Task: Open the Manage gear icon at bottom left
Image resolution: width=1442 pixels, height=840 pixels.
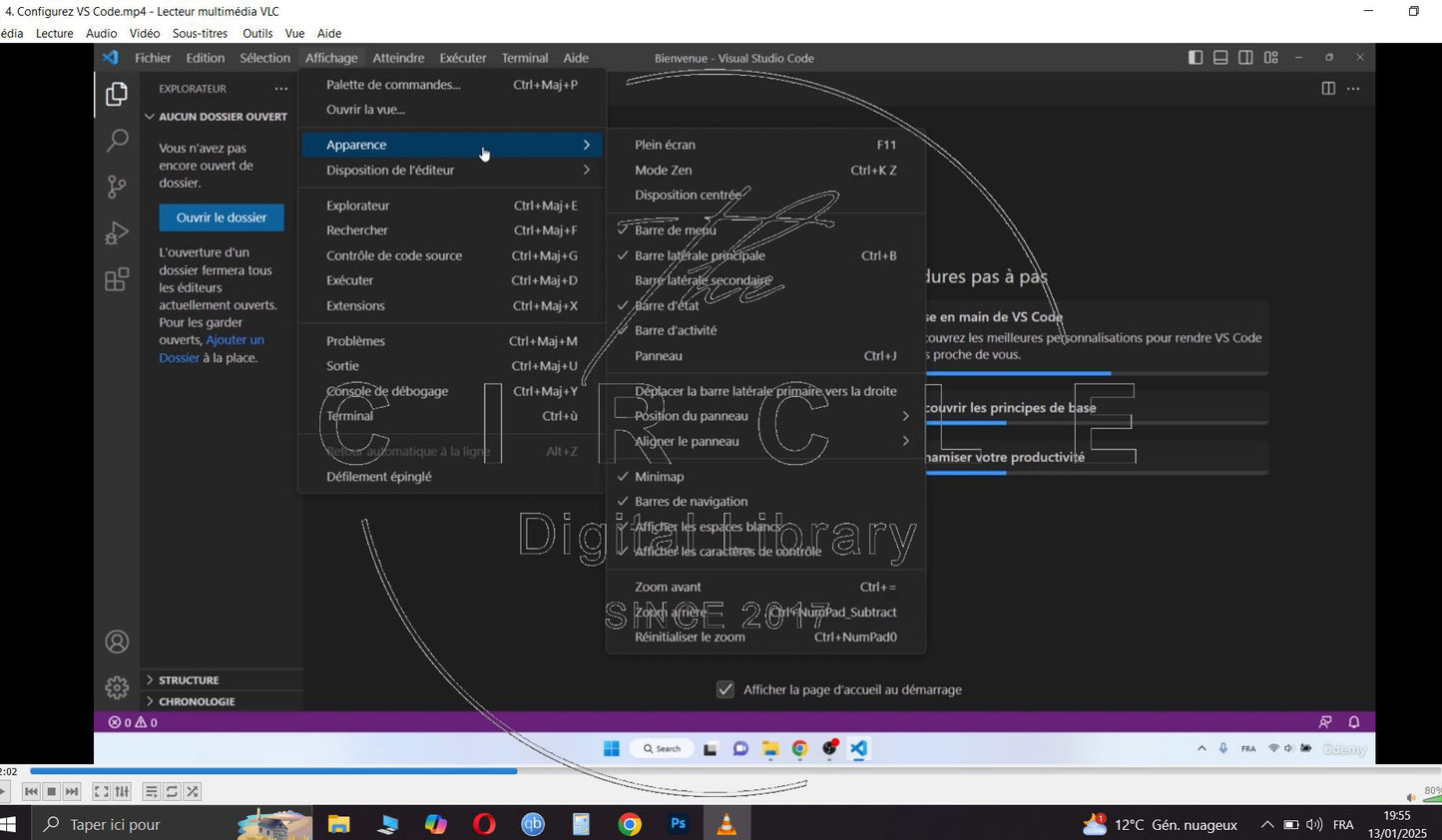Action: [x=116, y=687]
